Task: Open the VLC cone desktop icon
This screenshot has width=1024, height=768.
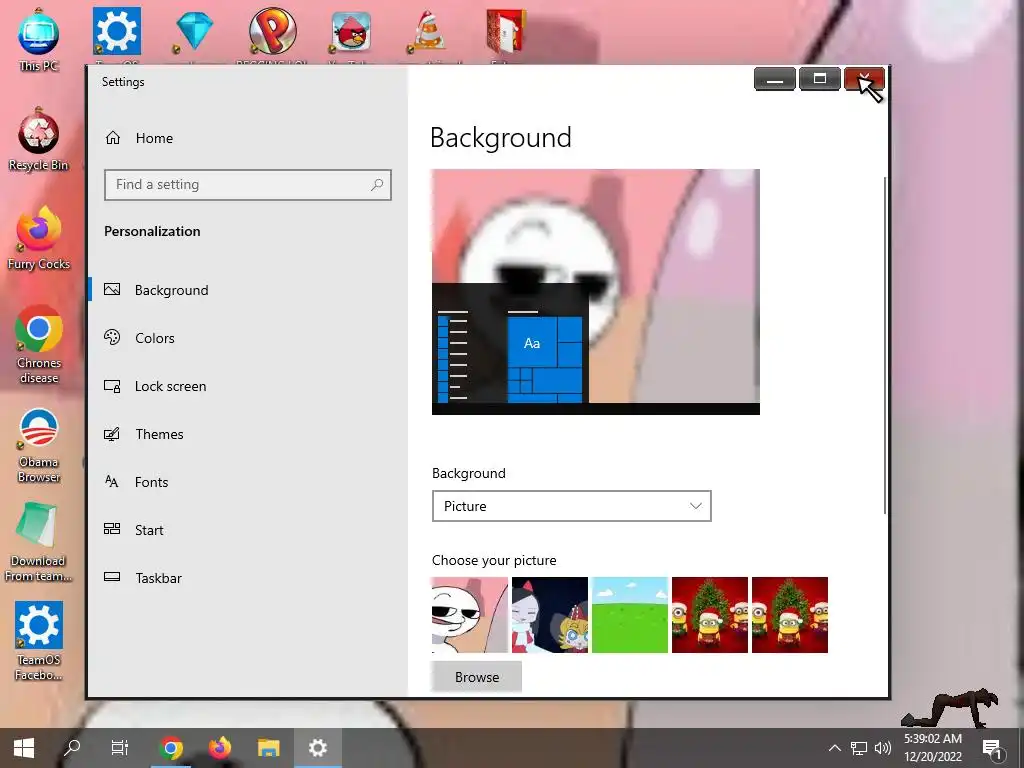Action: point(428,31)
